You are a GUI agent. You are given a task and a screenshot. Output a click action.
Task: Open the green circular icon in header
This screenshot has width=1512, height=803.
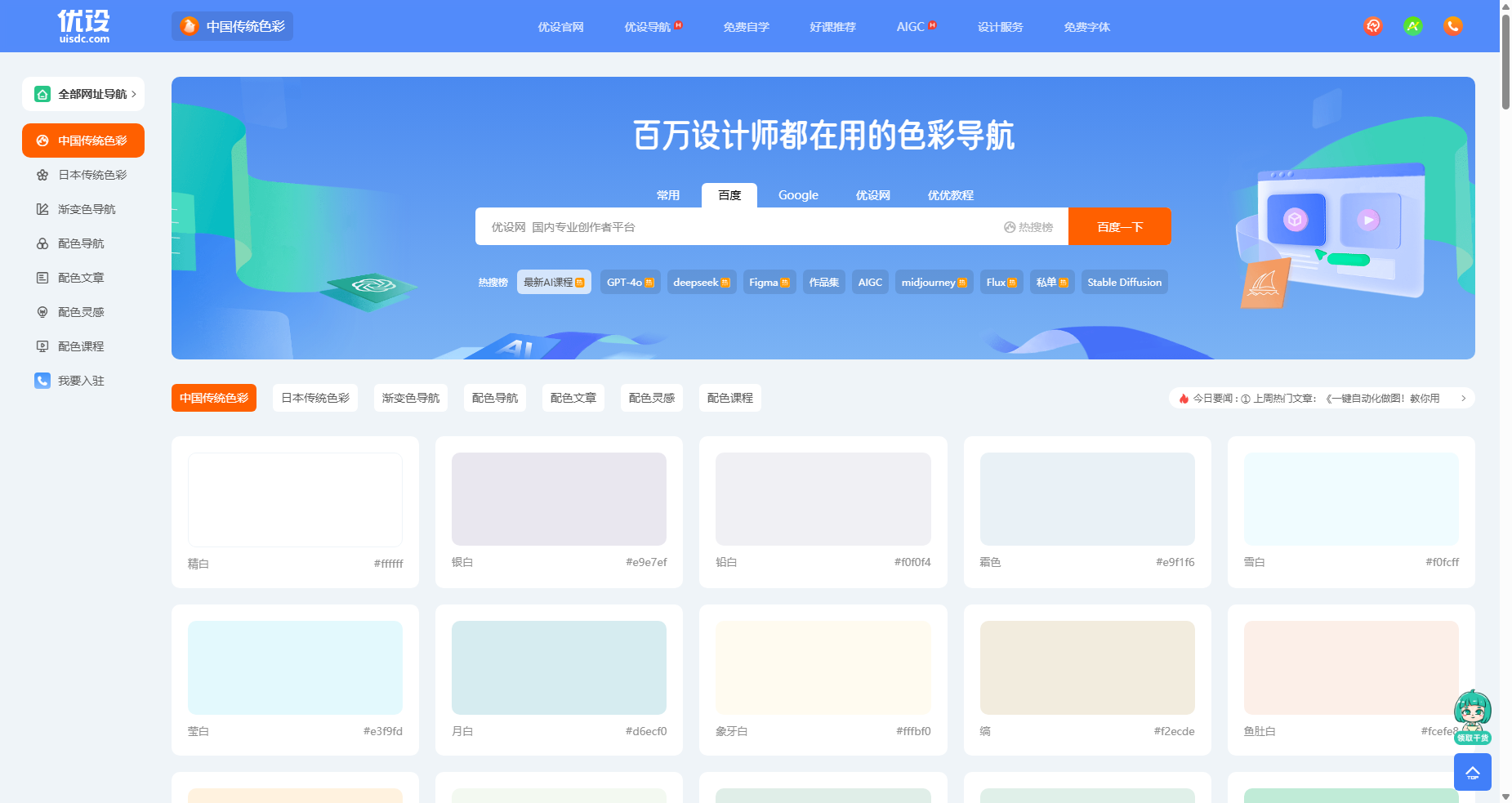pos(1413,26)
